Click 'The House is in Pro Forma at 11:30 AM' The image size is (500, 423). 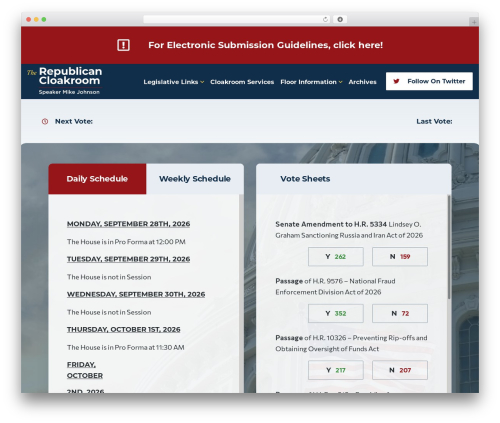125,347
